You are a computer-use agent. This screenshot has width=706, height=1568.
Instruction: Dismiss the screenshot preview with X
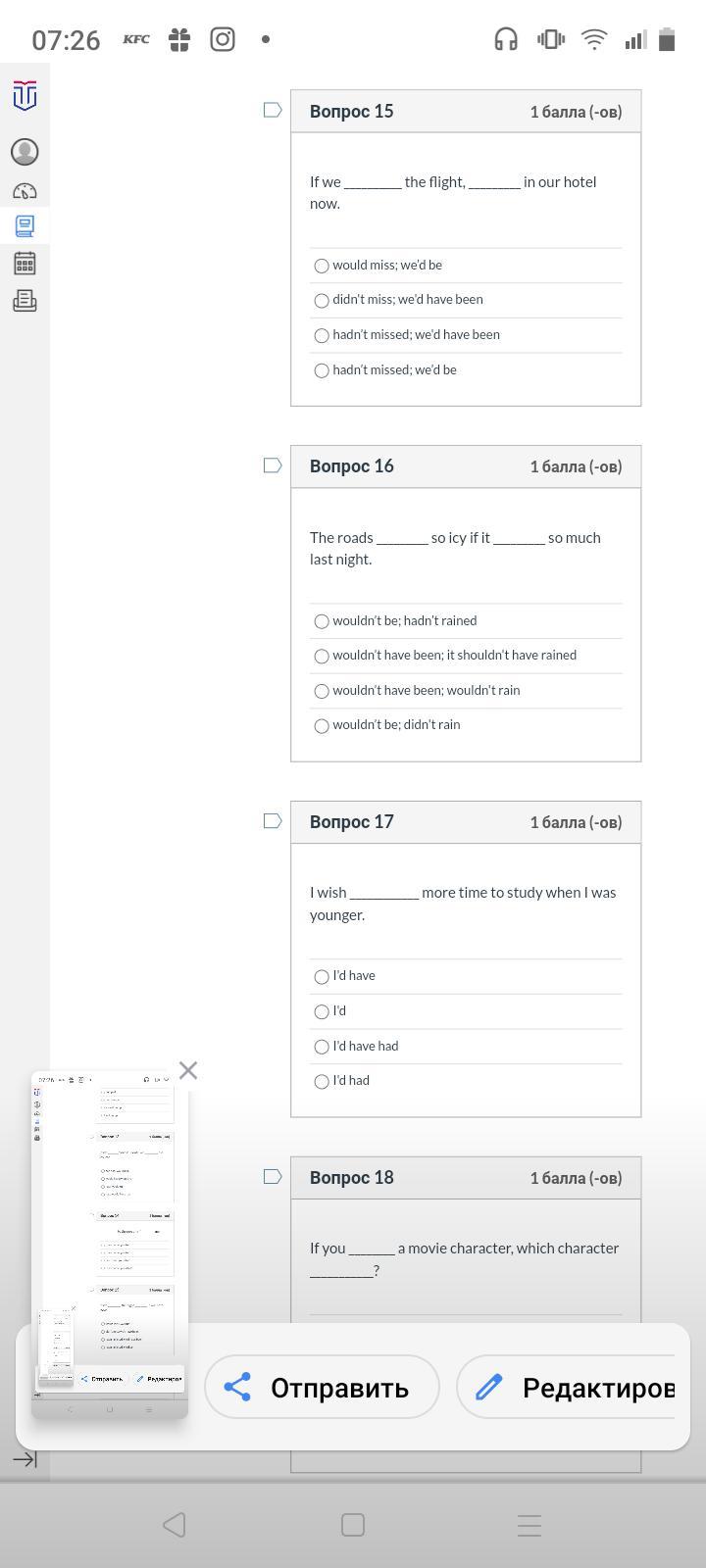[188, 1070]
